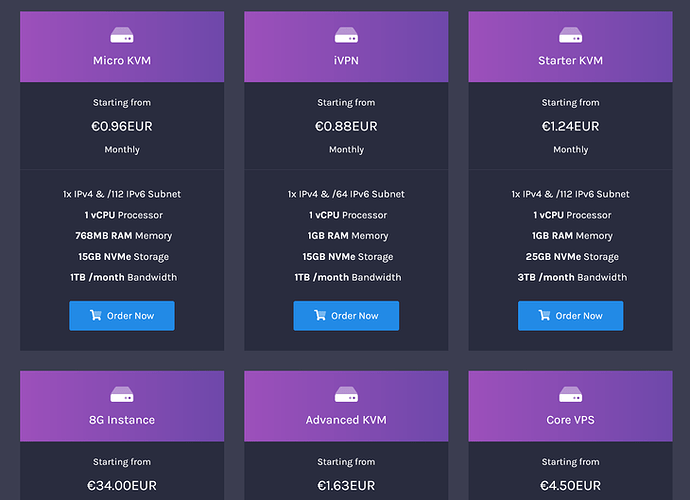Click the server icon above 8G Instance
This screenshot has width=690, height=500.
coord(122,394)
